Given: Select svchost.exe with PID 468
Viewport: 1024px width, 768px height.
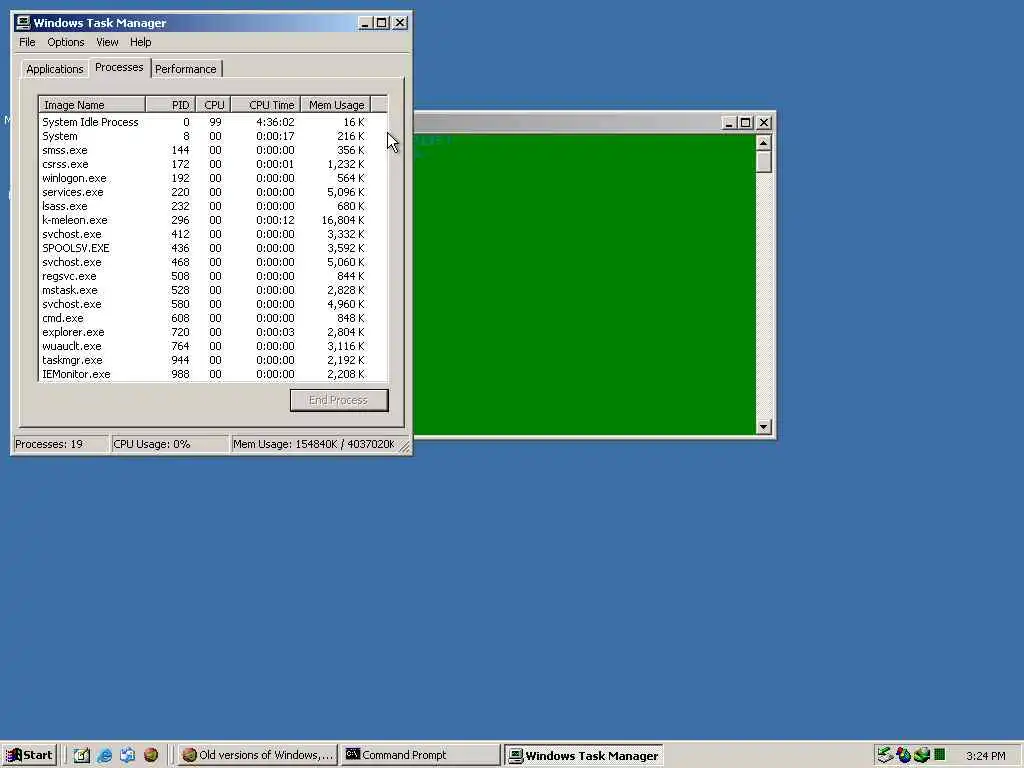Looking at the screenshot, I should pyautogui.click(x=213, y=262).
